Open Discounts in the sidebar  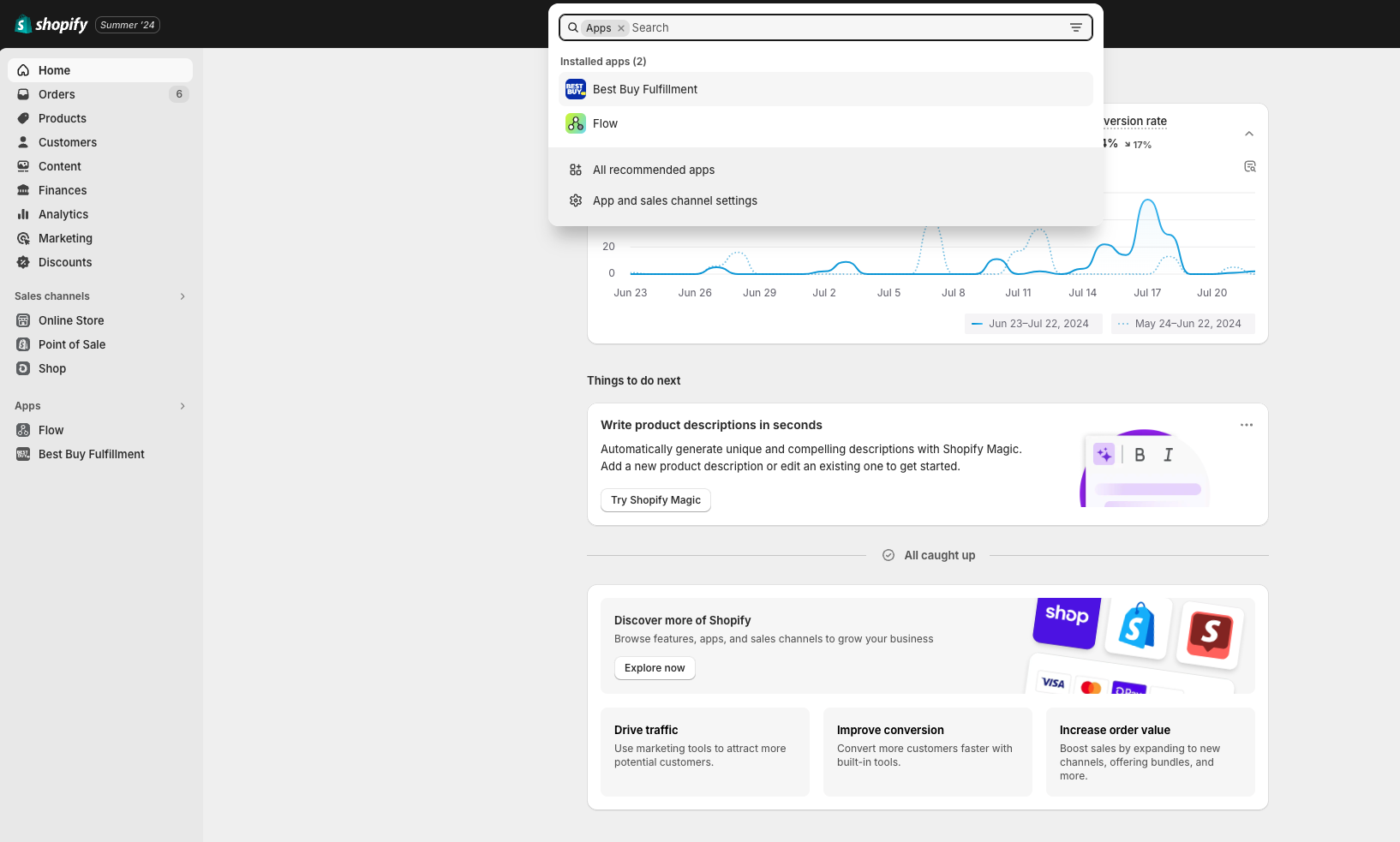tap(100, 262)
